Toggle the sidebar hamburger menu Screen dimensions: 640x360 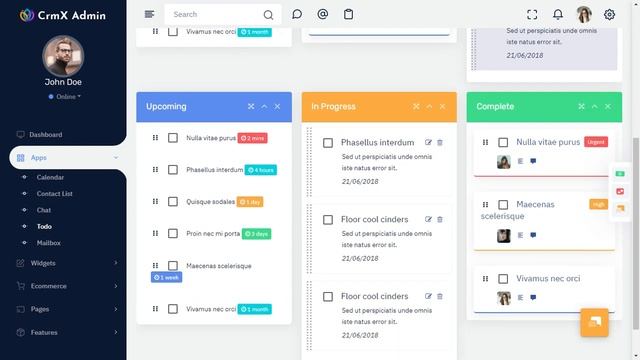tap(149, 14)
